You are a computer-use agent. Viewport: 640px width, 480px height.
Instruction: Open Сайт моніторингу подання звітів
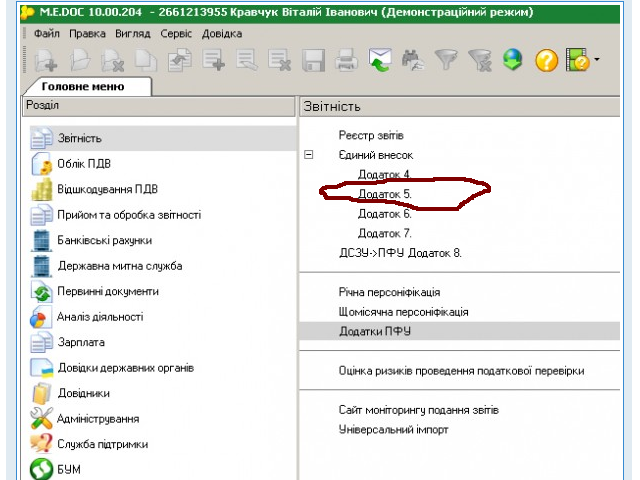(x=418, y=410)
